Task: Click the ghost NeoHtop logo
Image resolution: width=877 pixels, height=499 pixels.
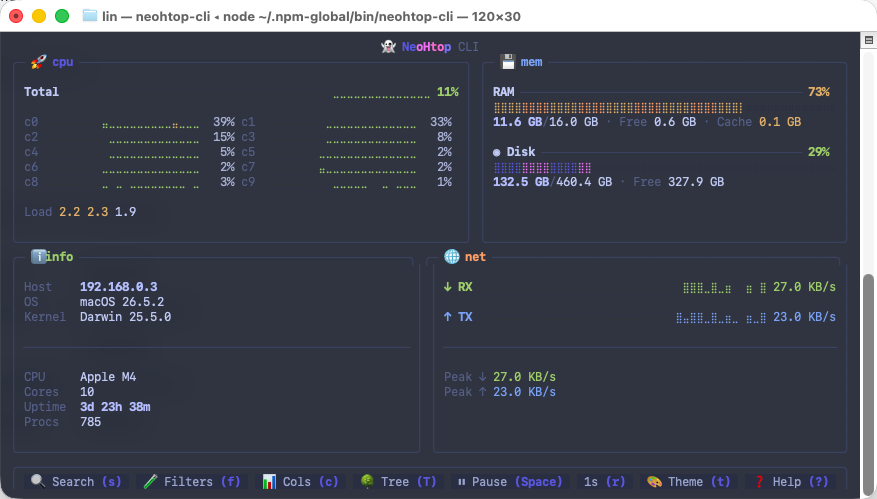Action: (388, 46)
